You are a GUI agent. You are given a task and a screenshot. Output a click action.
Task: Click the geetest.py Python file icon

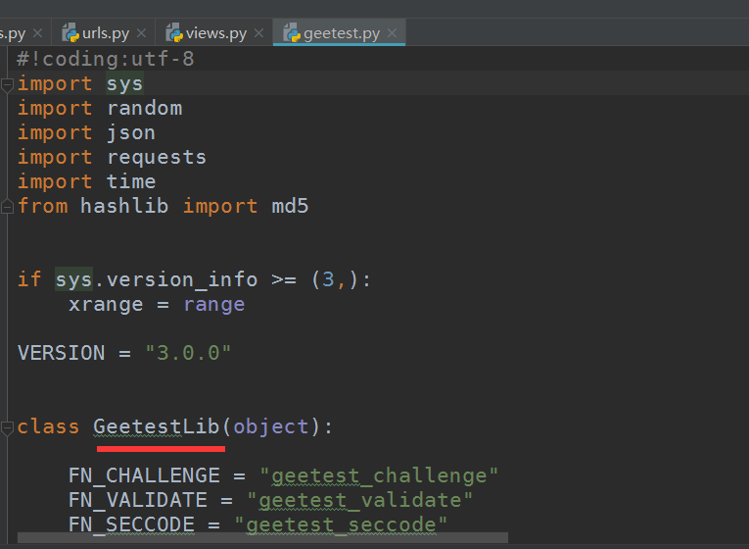click(x=291, y=33)
